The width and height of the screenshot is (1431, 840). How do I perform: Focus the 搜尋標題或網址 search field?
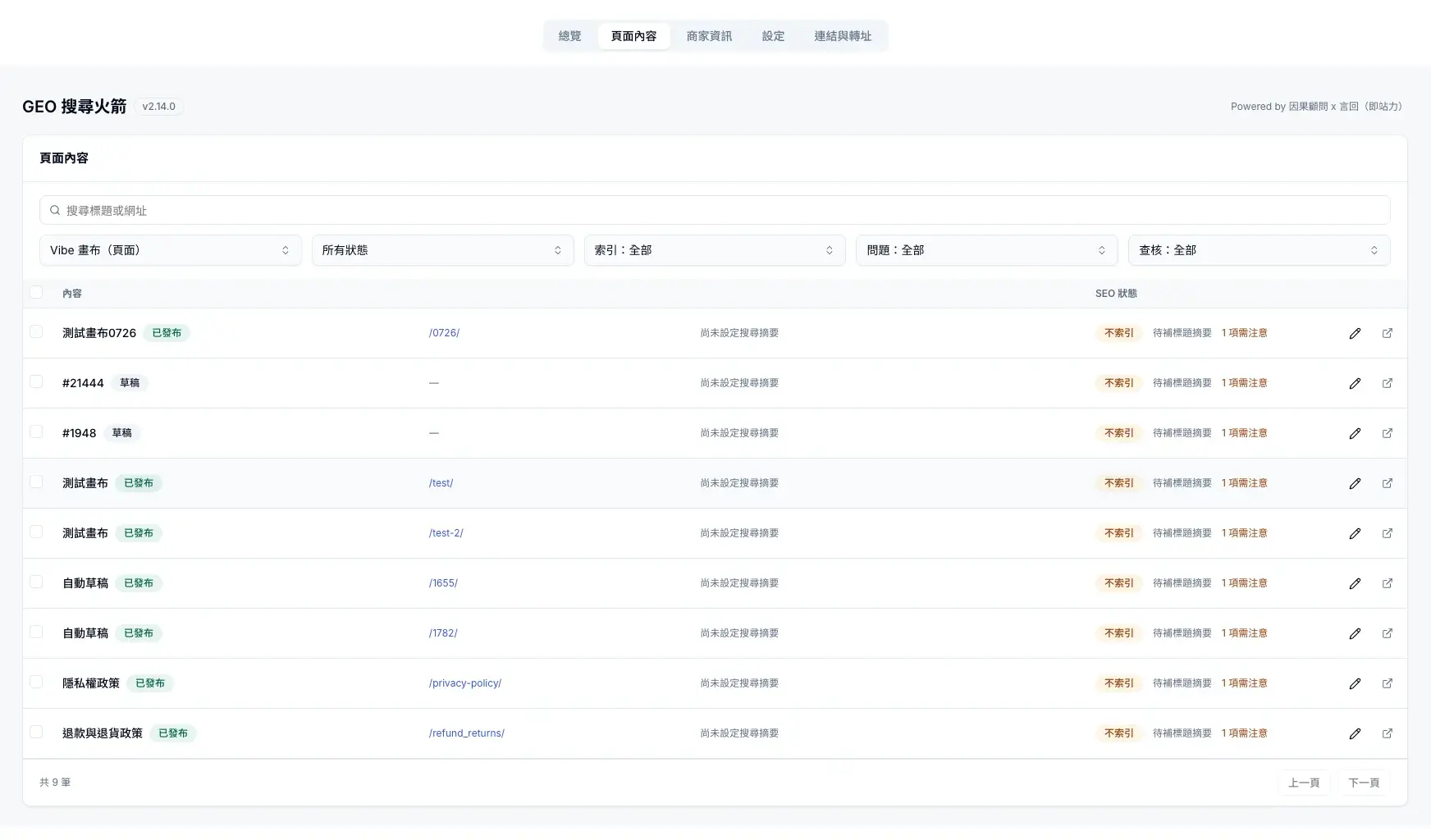click(715, 210)
